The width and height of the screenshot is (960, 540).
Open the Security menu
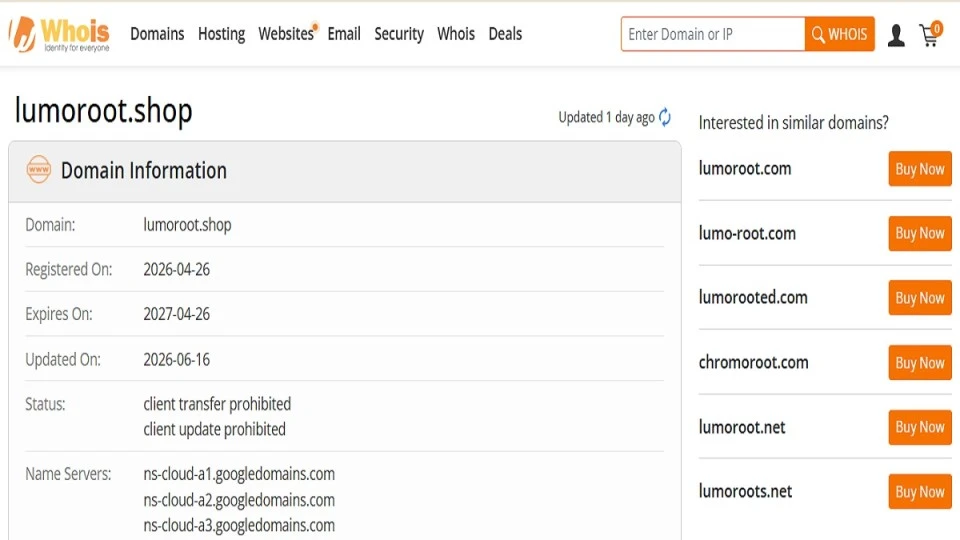(x=399, y=34)
